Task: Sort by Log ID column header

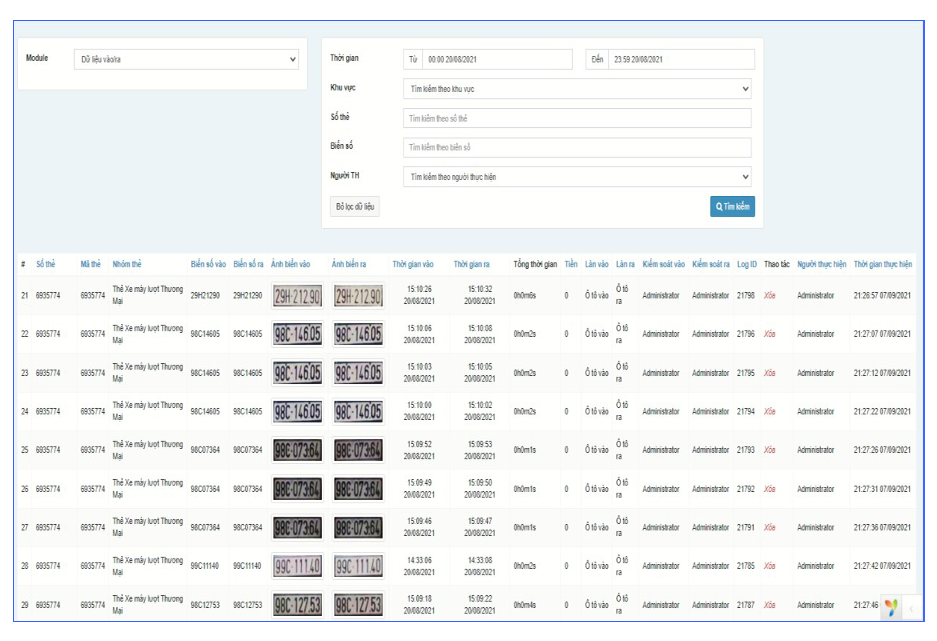Action: click(745, 264)
